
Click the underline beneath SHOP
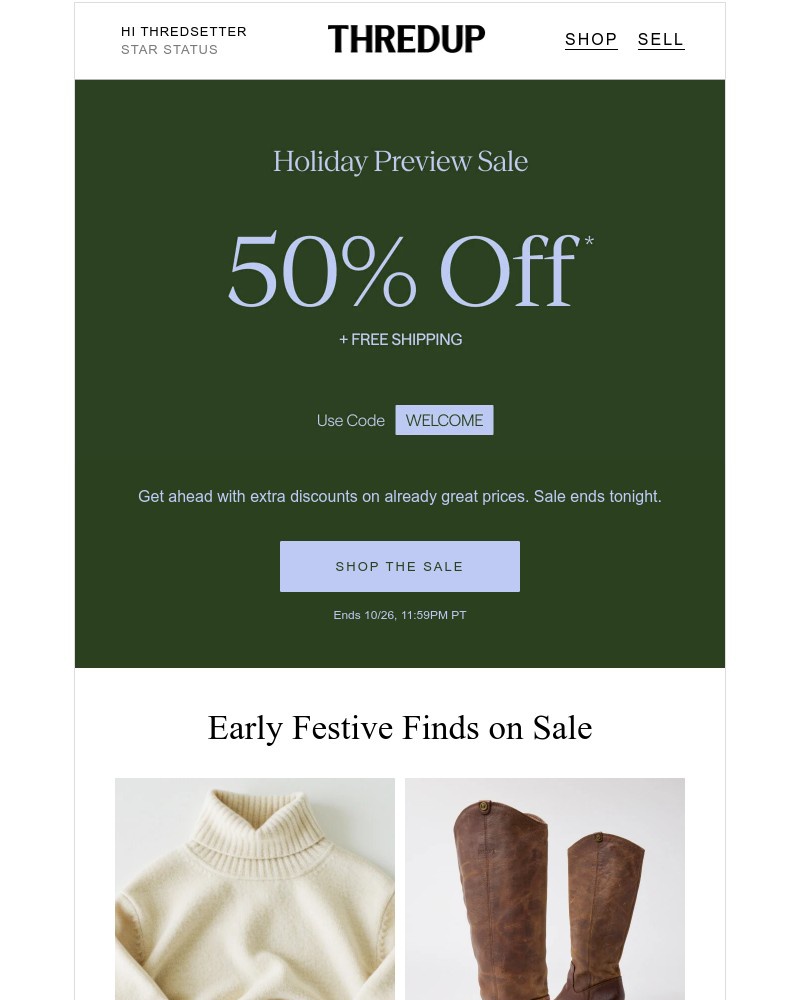click(x=591, y=50)
